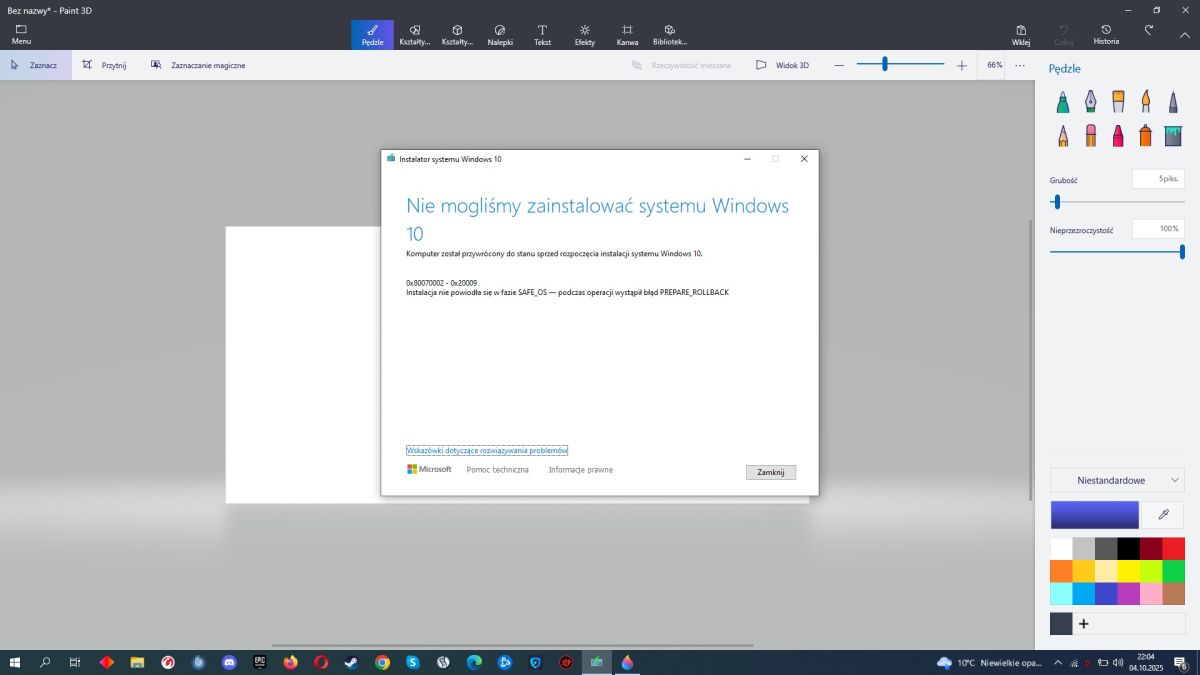1200x675 pixels.
Task: Open the Efekty tab
Action: coord(585,34)
